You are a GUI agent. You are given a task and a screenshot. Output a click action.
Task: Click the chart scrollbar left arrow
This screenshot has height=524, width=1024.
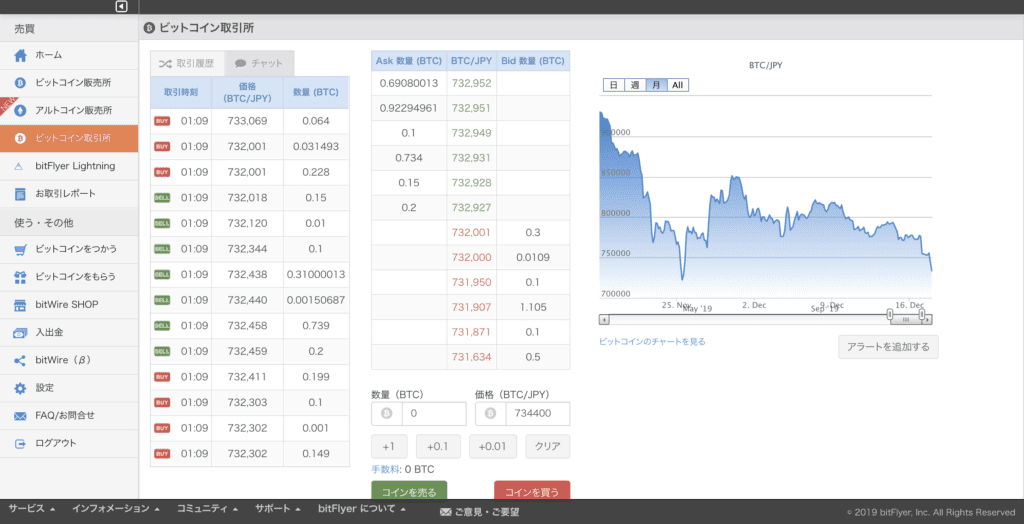tap(603, 319)
